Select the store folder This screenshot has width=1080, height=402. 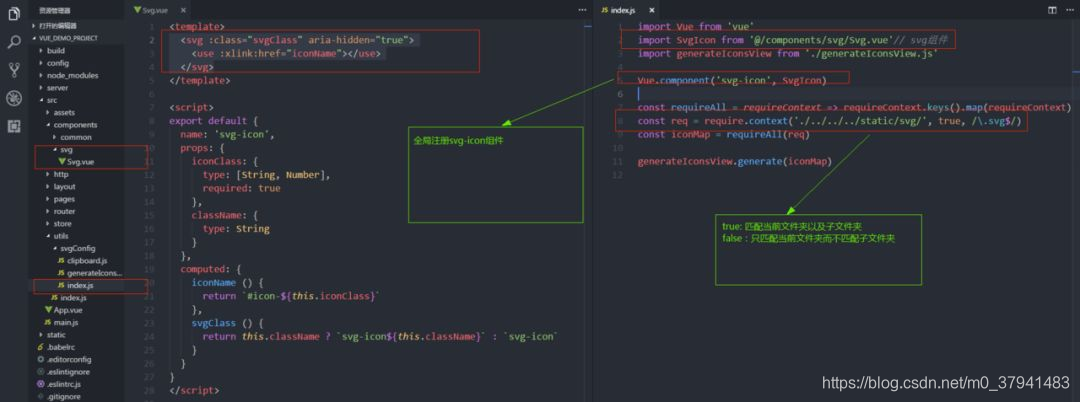pyautogui.click(x=63, y=224)
